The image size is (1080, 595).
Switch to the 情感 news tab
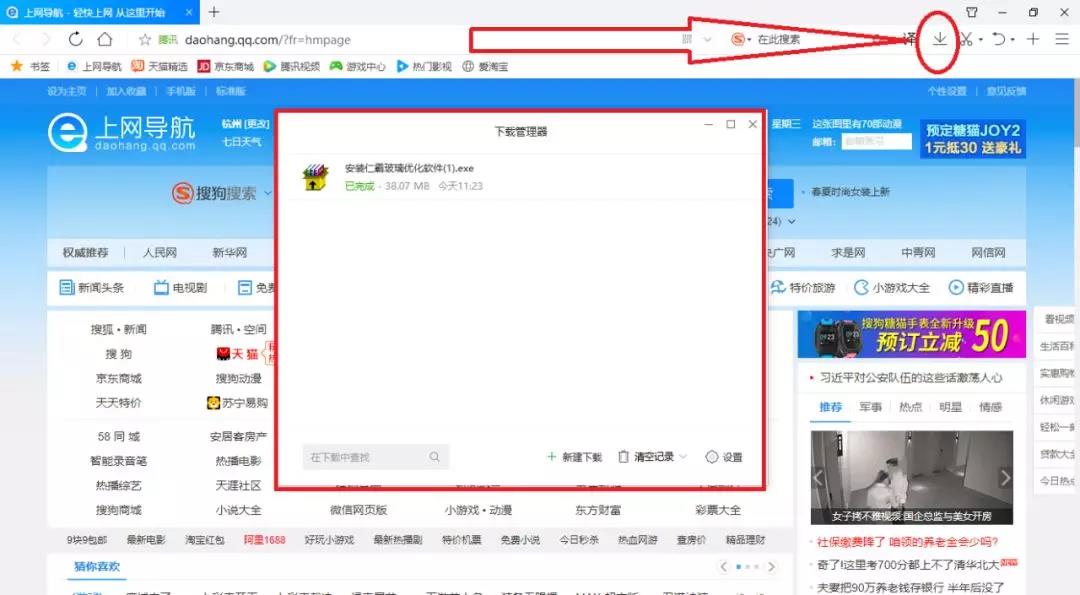(x=990, y=407)
